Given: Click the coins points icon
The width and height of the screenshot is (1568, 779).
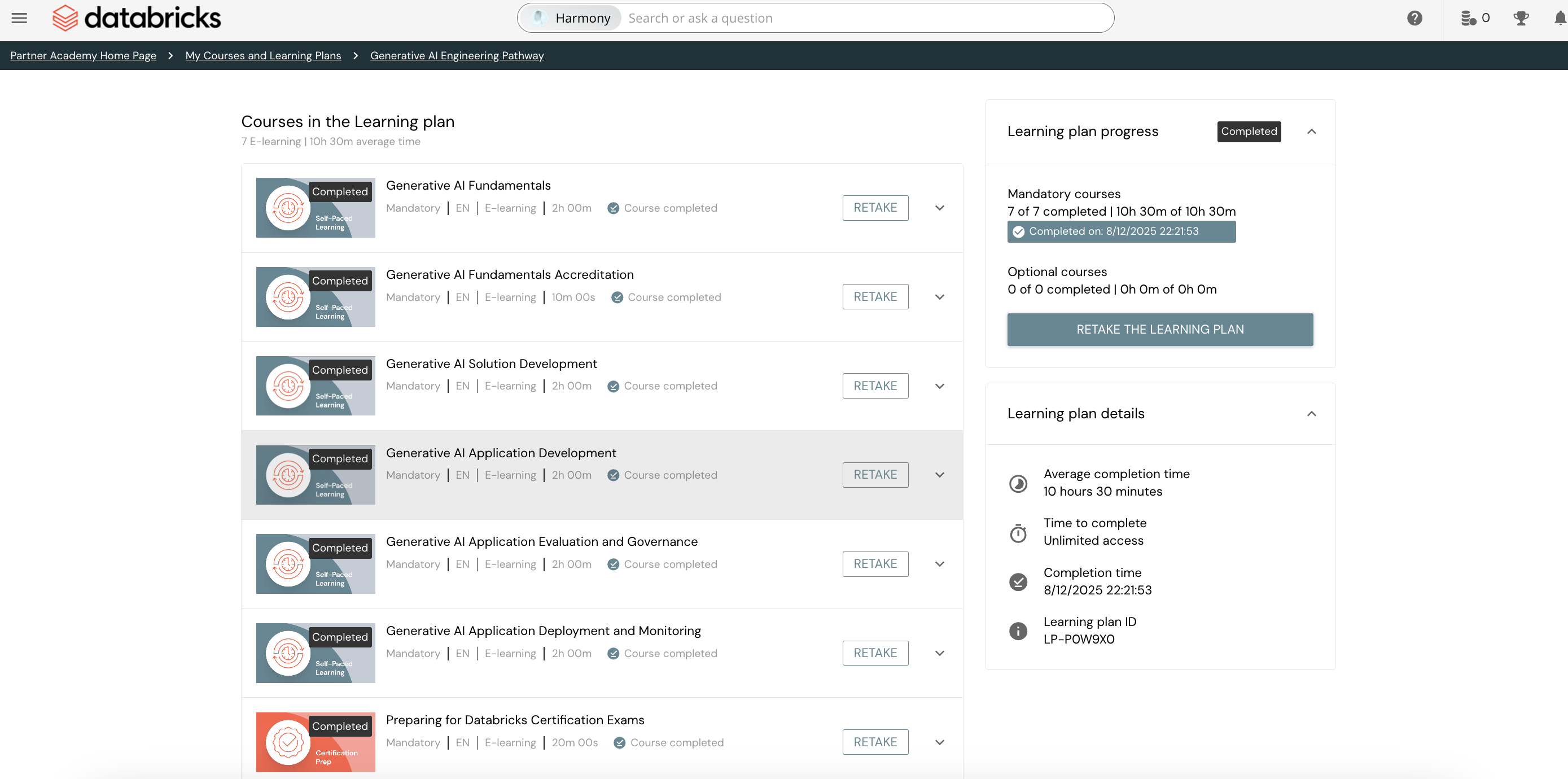Looking at the screenshot, I should (1468, 18).
